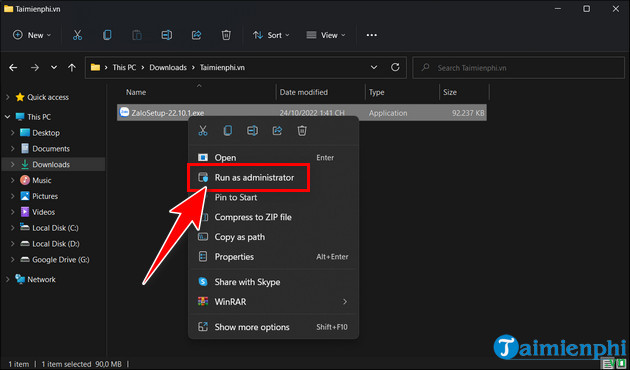Choose Open from the context menu
The width and height of the screenshot is (630, 370).
[x=273, y=157]
